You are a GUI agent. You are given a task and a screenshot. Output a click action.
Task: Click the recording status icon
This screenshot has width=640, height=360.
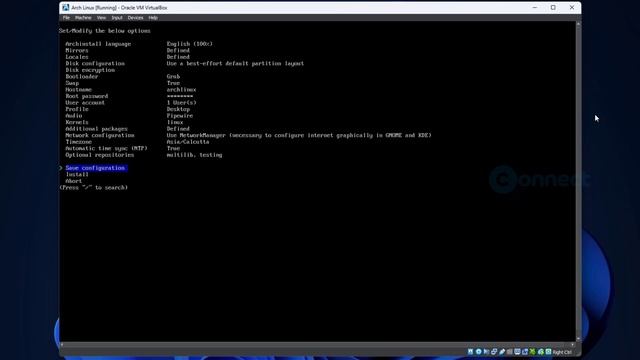(525, 351)
